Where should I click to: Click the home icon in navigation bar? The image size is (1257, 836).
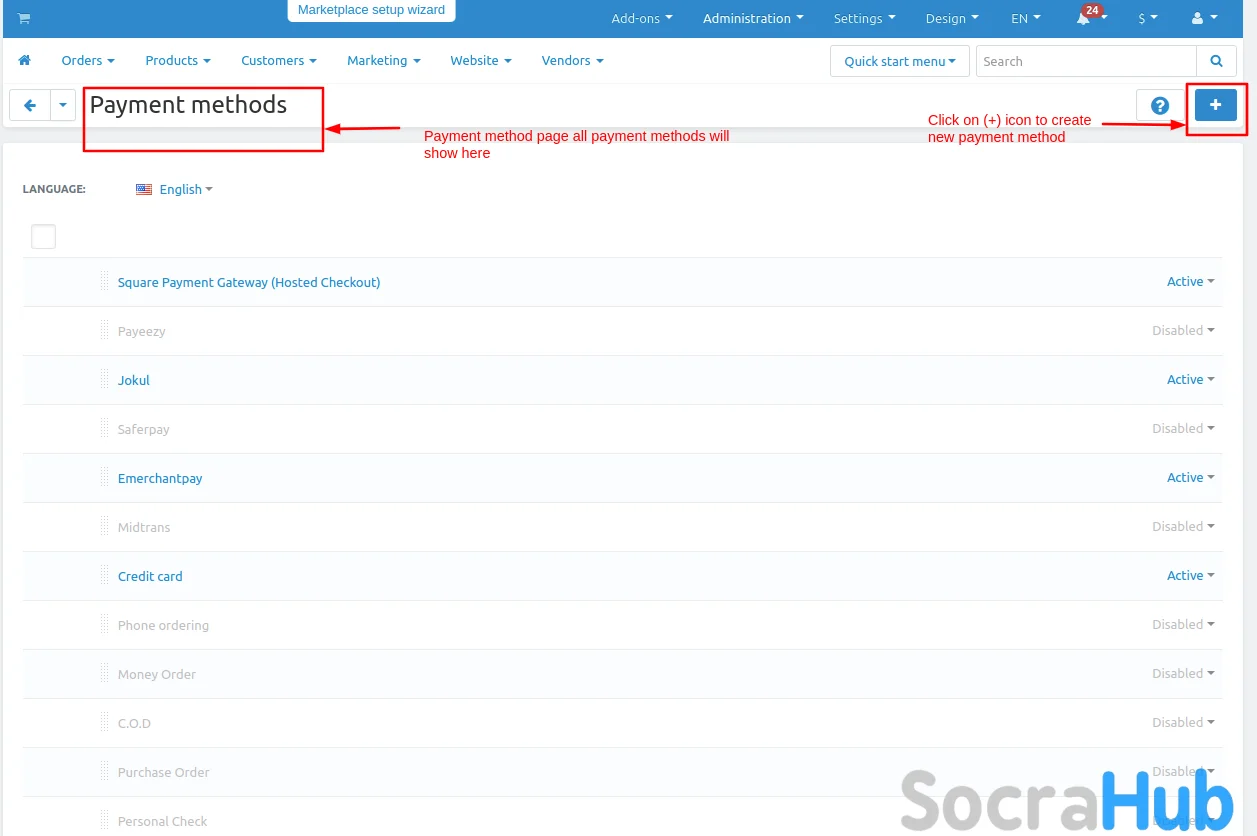click(25, 61)
